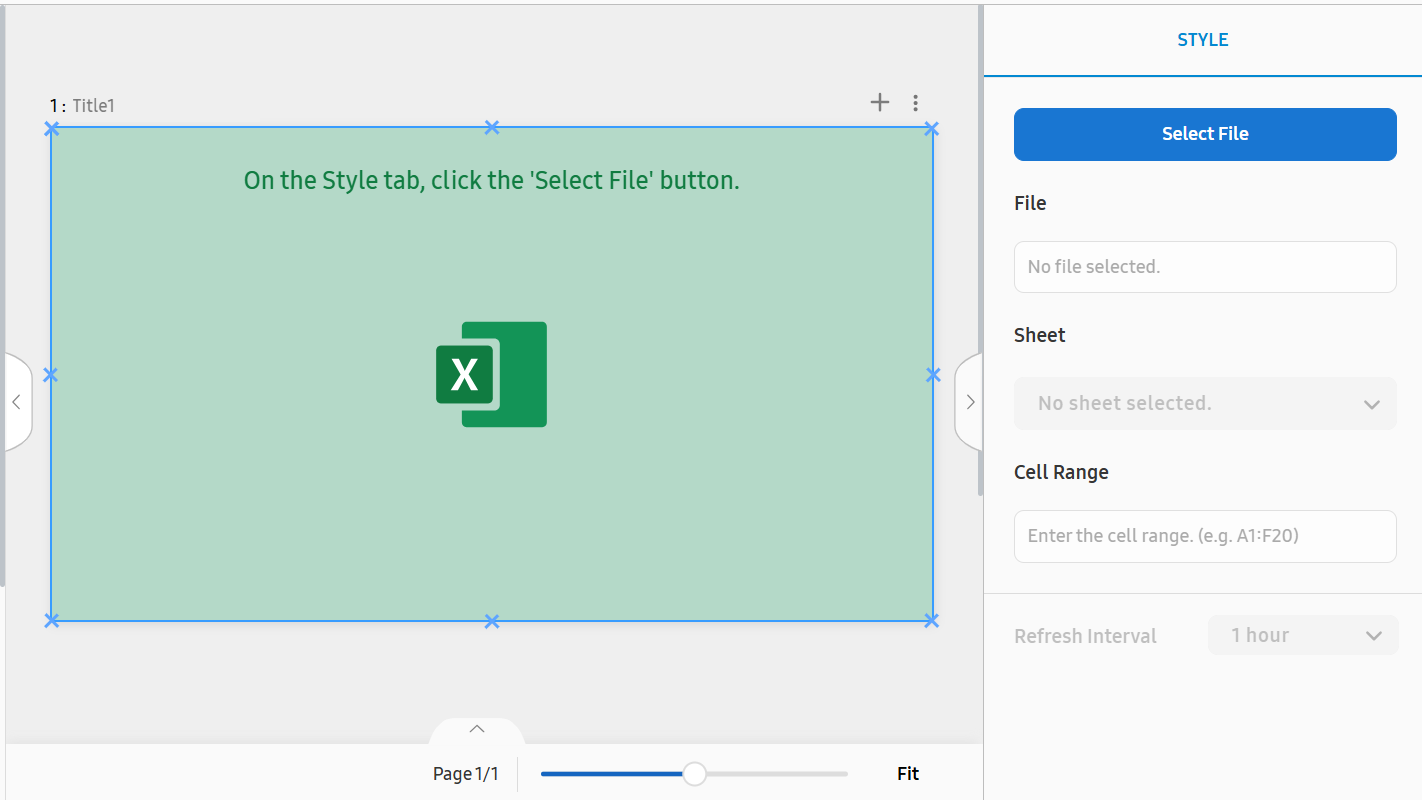Open the three-dot more options menu
Screen dimensions: 1422x800
click(915, 103)
